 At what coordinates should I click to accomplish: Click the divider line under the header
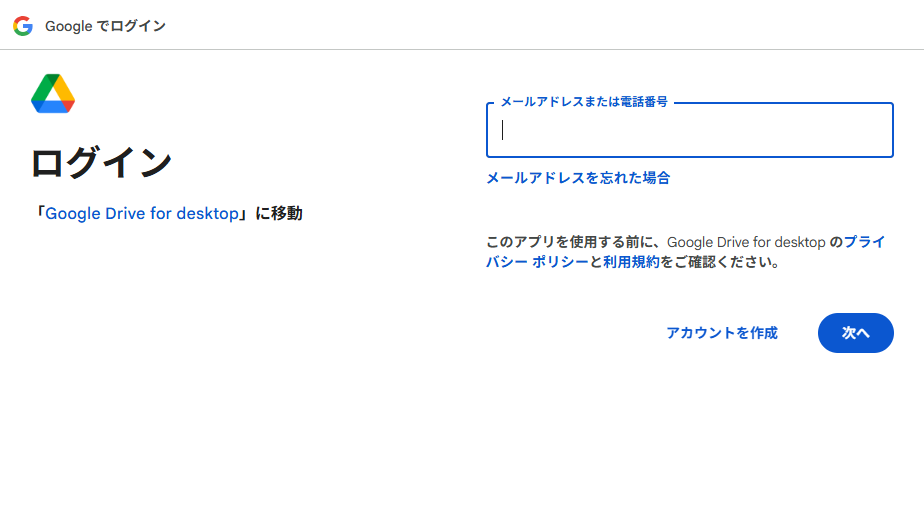[x=462, y=50]
